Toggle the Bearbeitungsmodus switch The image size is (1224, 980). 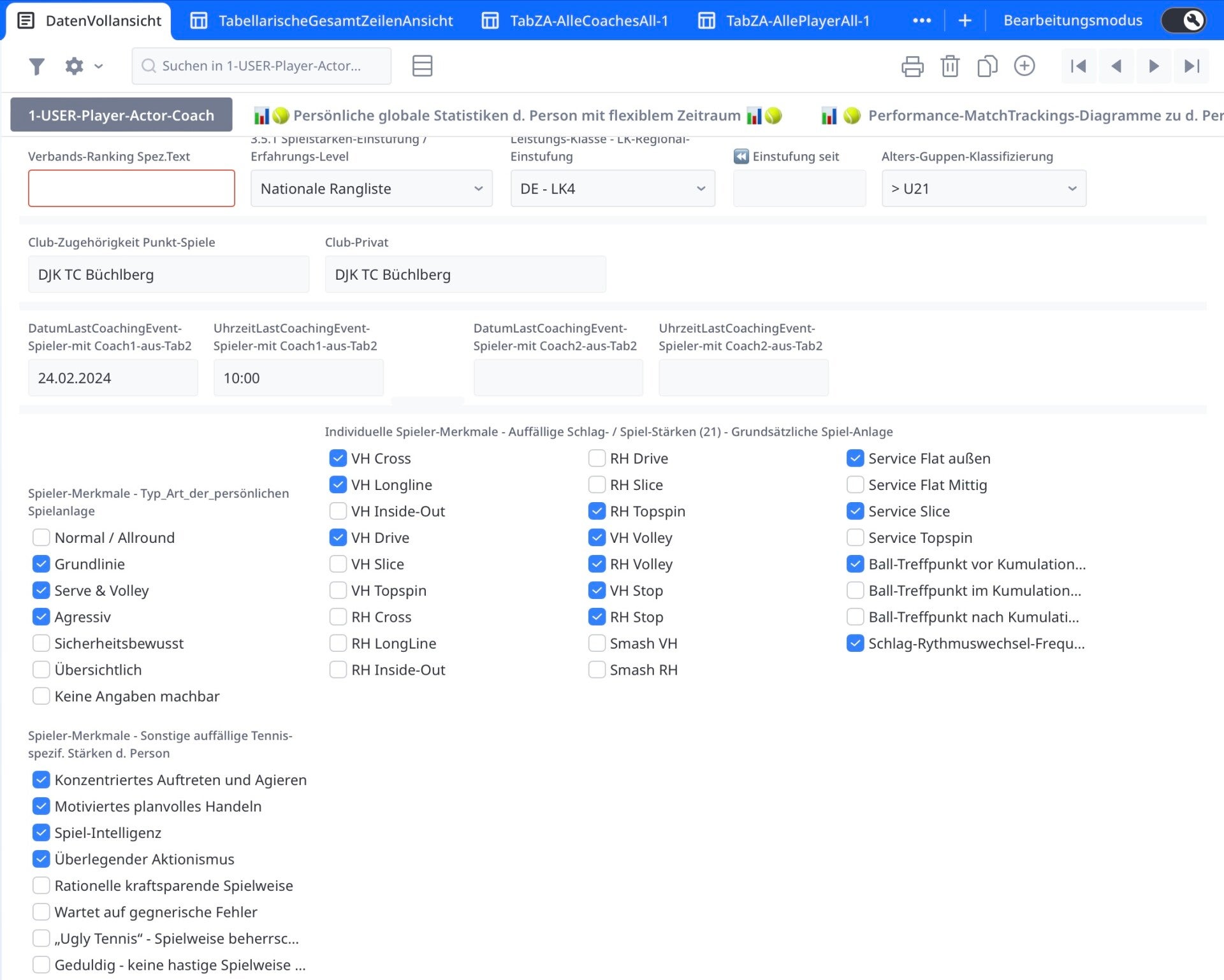click(x=1184, y=20)
